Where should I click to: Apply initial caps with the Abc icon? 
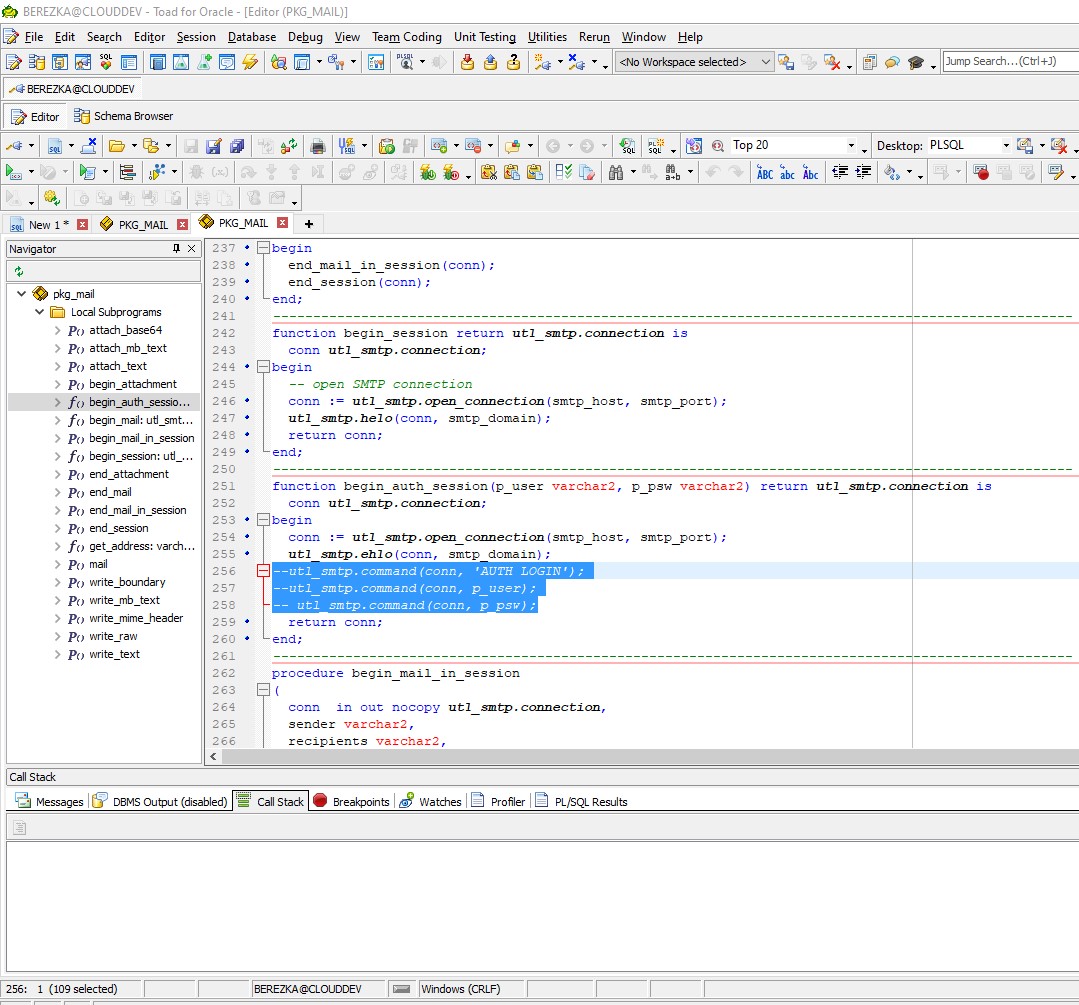click(811, 172)
